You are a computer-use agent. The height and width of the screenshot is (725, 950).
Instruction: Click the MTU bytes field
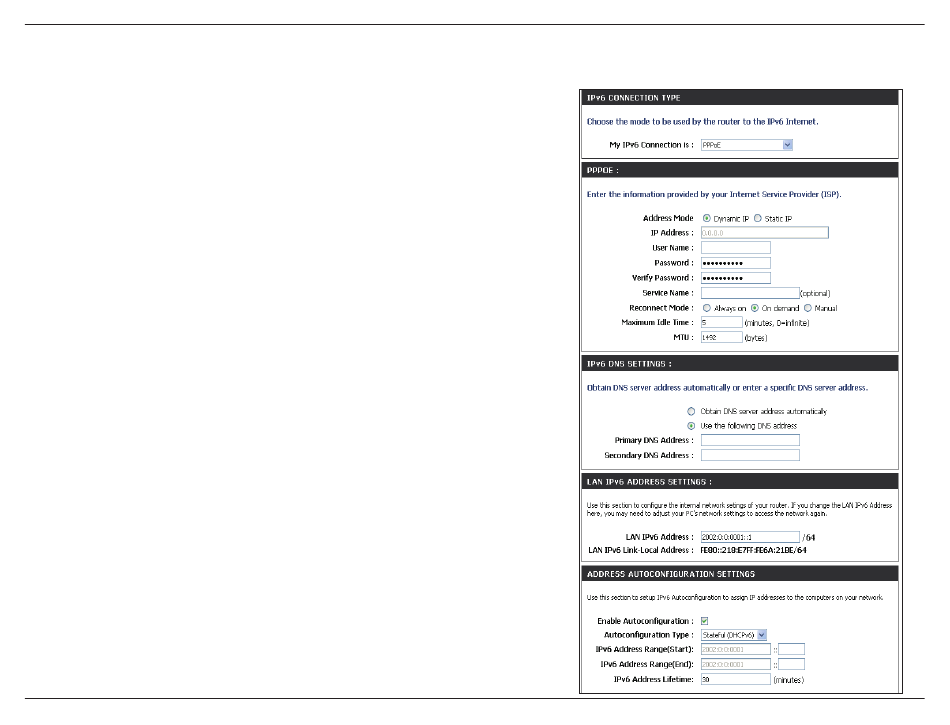tap(722, 337)
